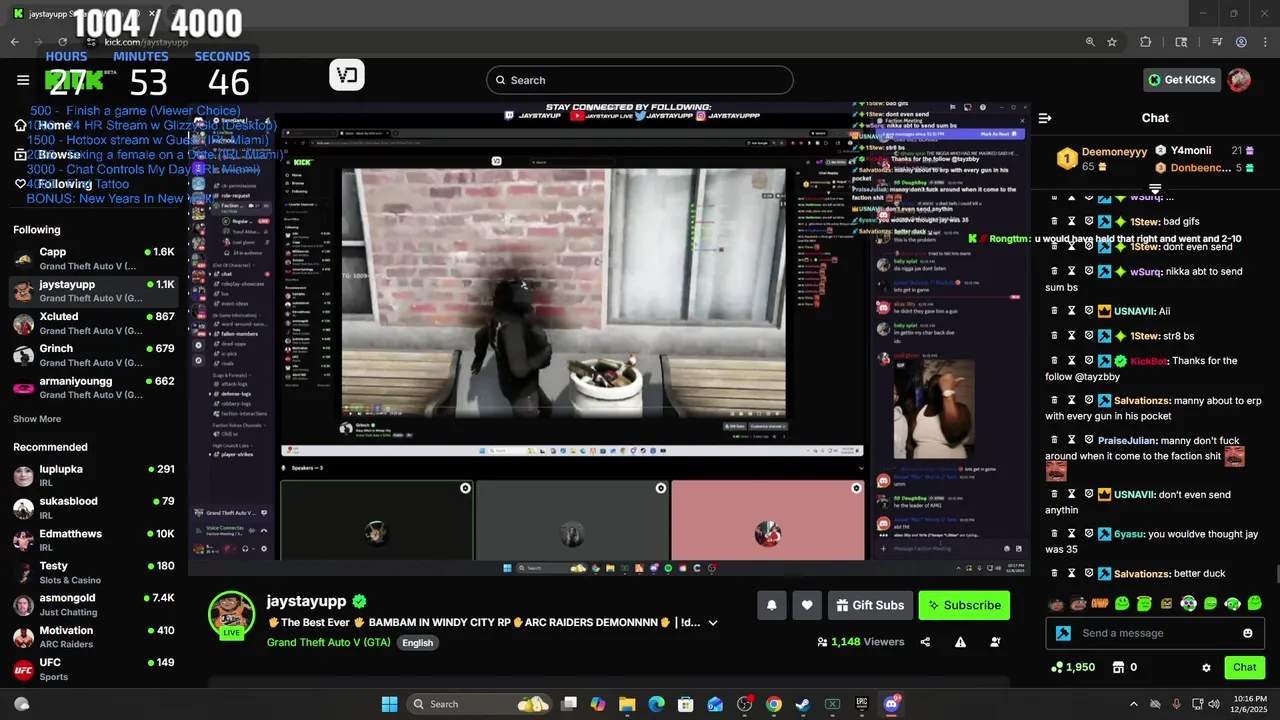Click chat identity badge in message box
The image size is (1280, 720).
point(1063,633)
